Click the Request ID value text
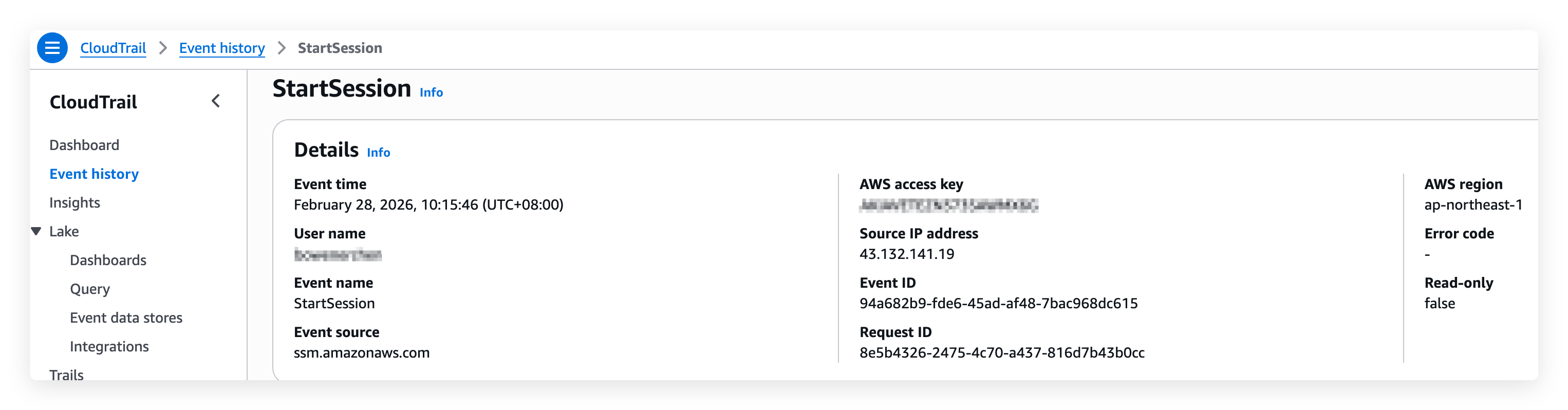This screenshot has width=1568, height=410. coord(1001,353)
